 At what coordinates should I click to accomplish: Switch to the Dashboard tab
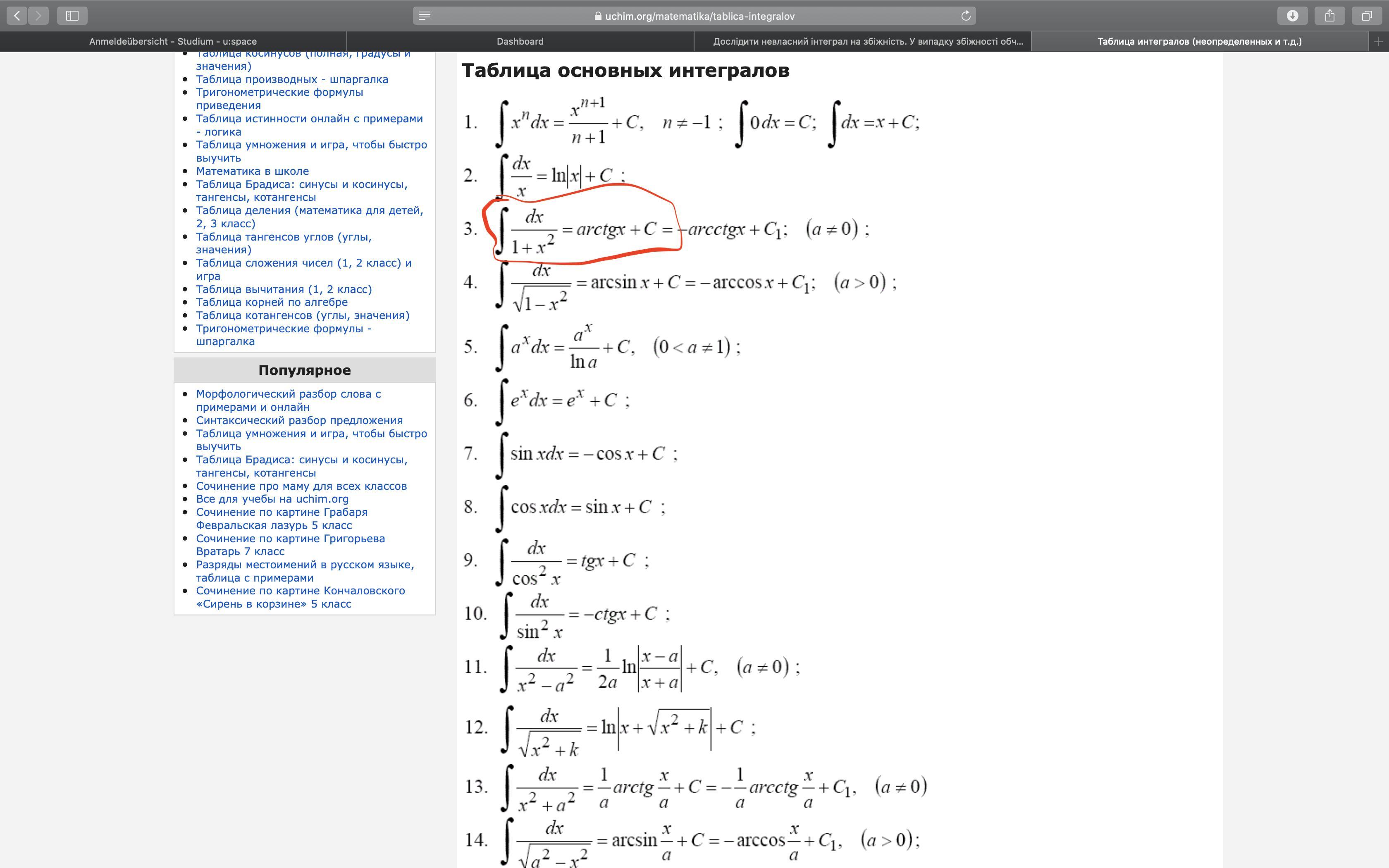[x=520, y=41]
